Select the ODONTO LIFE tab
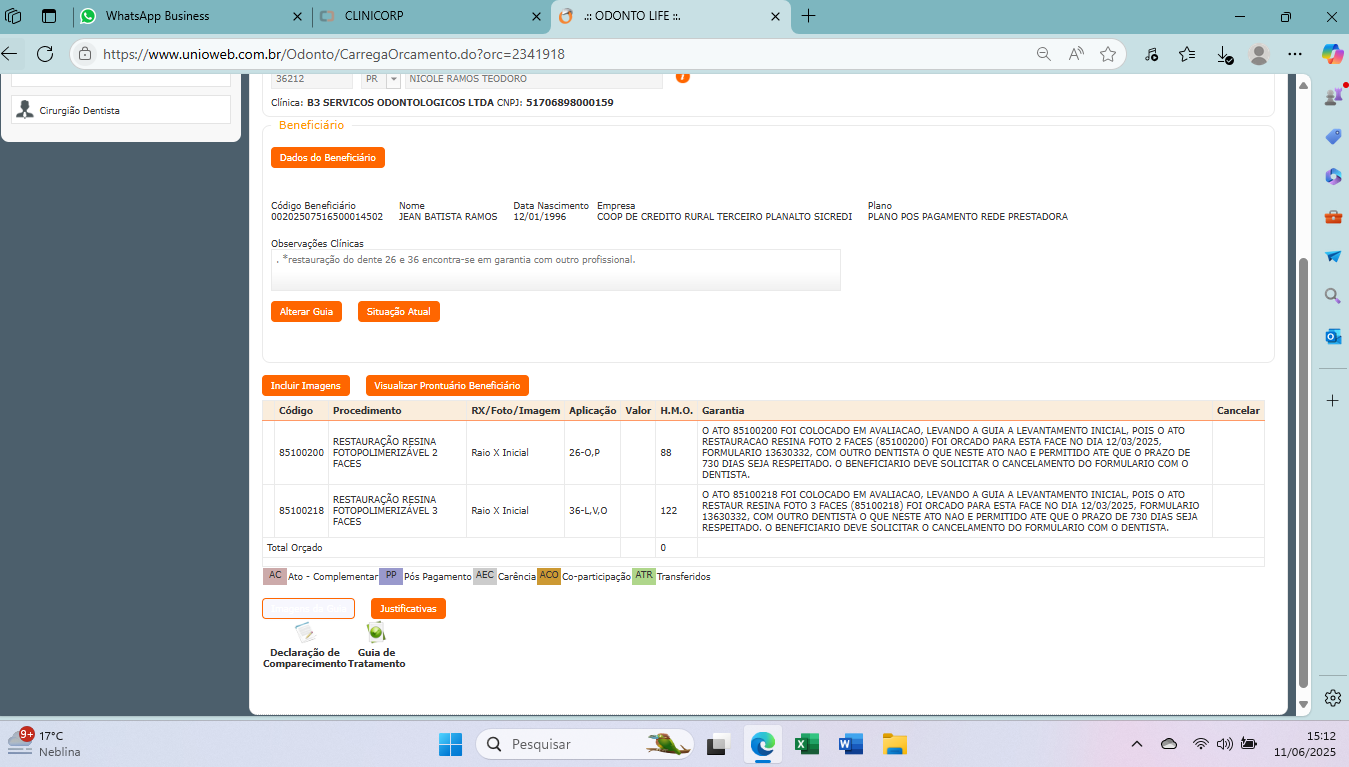The height and width of the screenshot is (767, 1349). coord(669,16)
